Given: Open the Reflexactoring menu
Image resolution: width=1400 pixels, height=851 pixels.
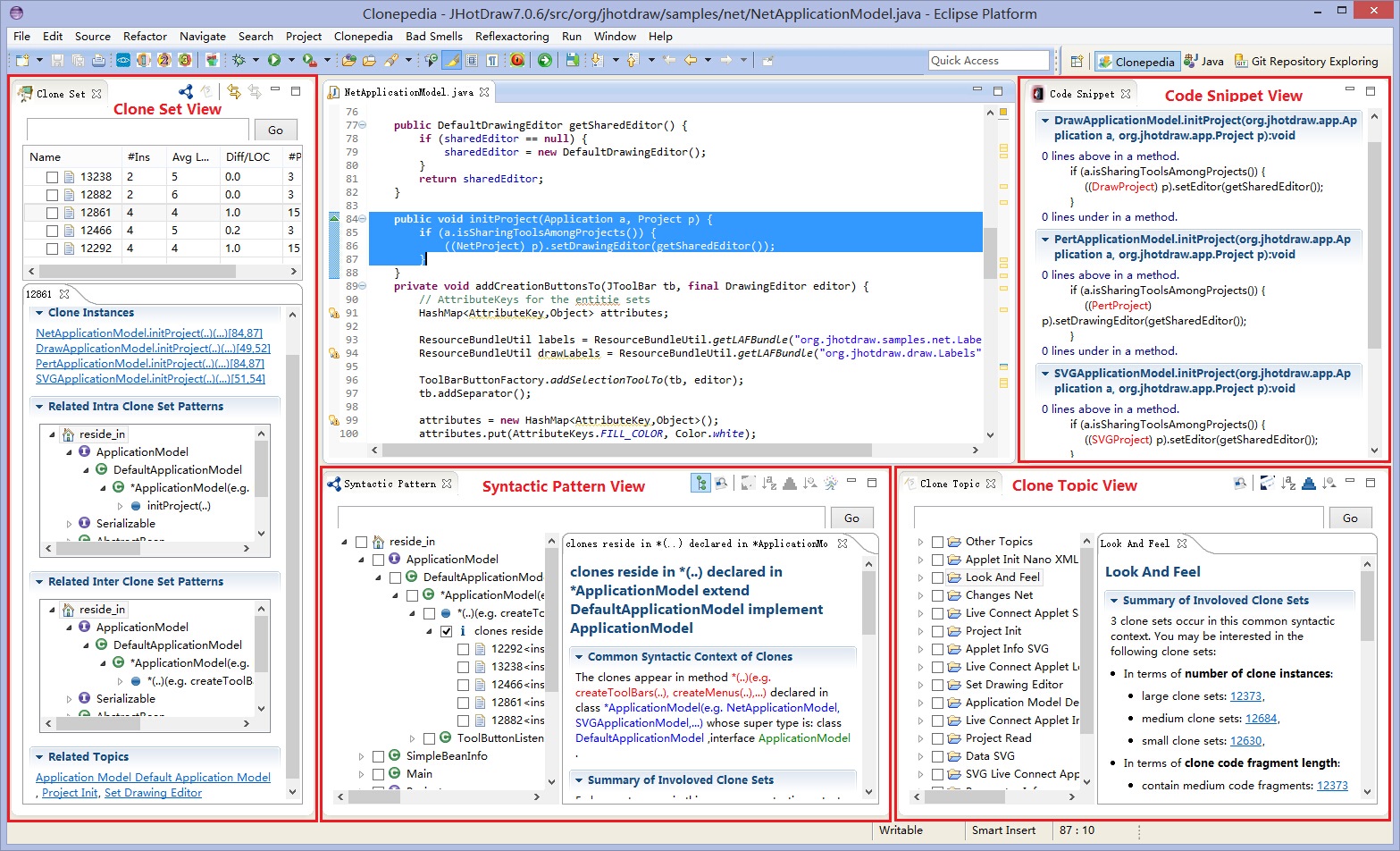Looking at the screenshot, I should 512,36.
